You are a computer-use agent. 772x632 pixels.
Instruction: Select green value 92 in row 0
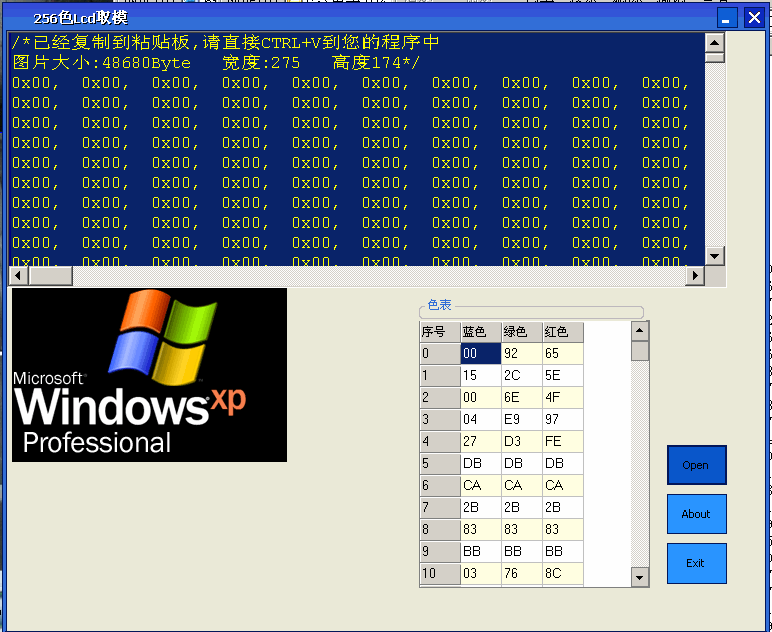[x=522, y=353]
